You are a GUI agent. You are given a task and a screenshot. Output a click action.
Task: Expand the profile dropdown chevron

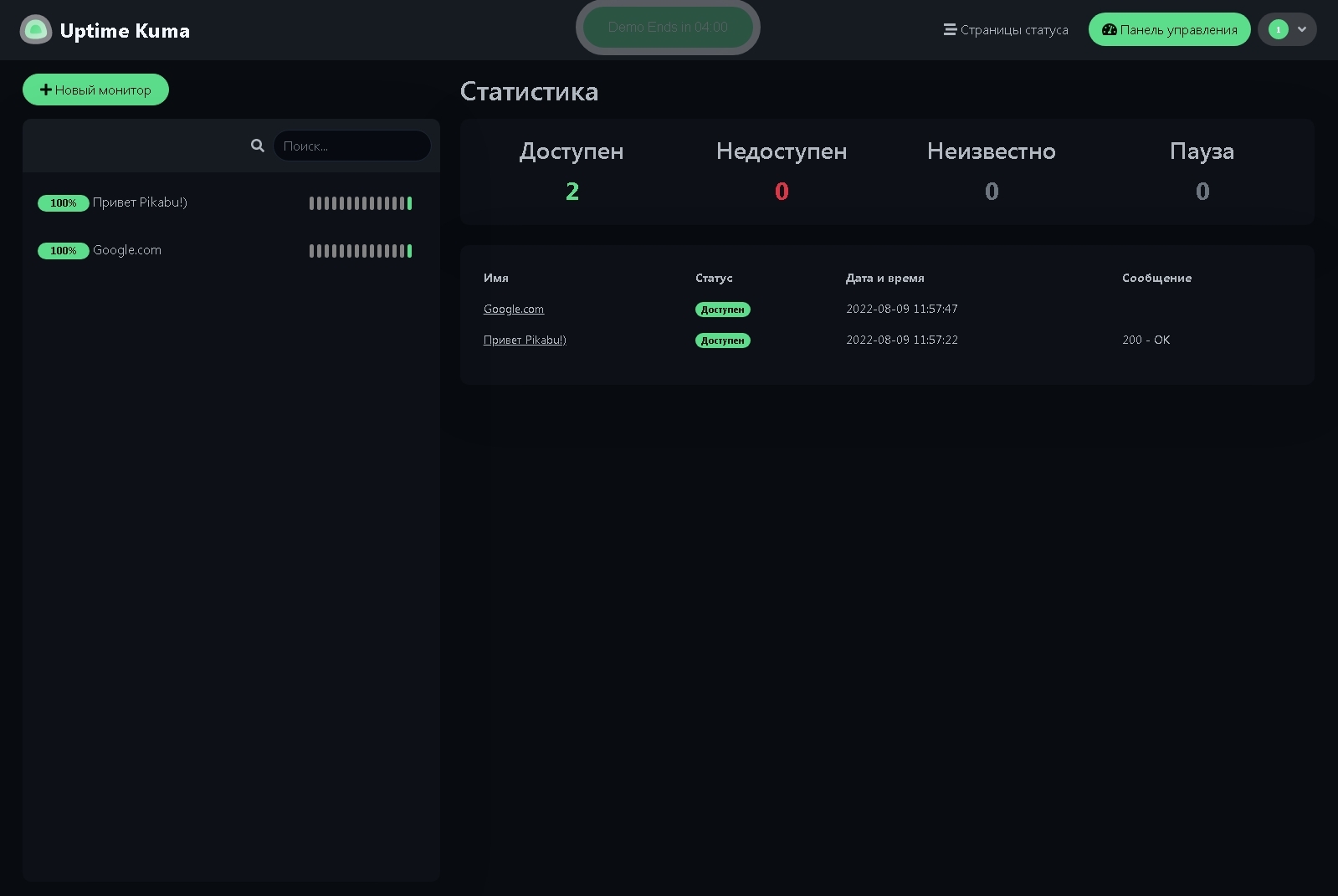point(1302,29)
